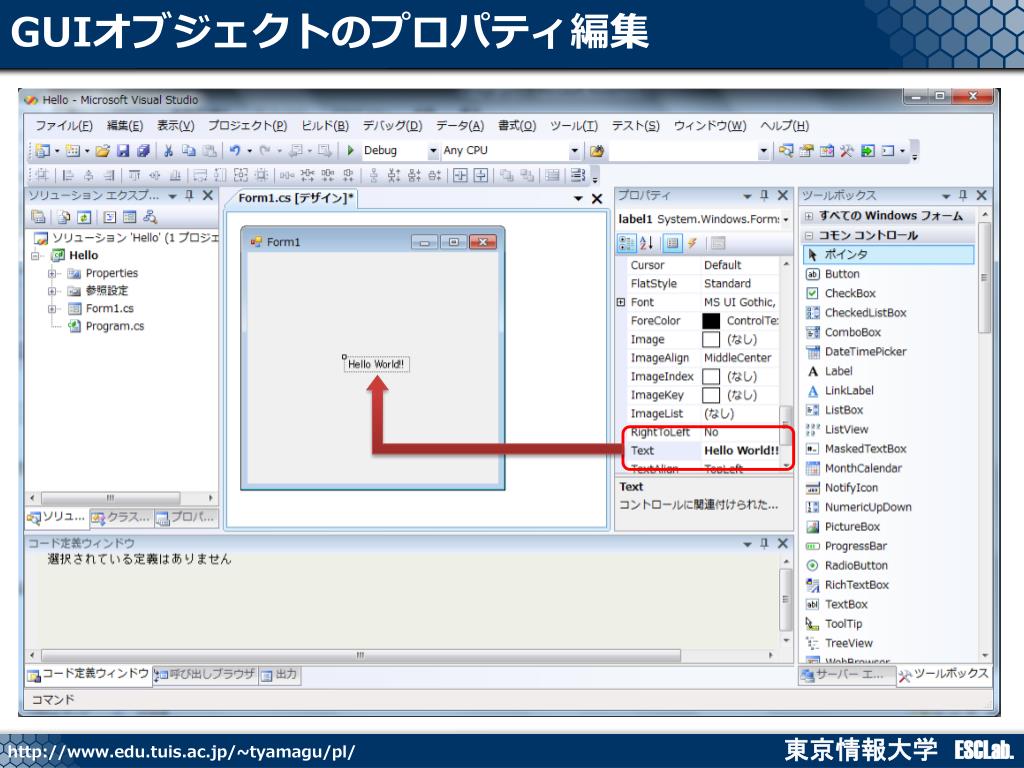Select the Pointer tool in Toolbox
Image resolution: width=1024 pixels, height=768 pixels.
(889, 255)
